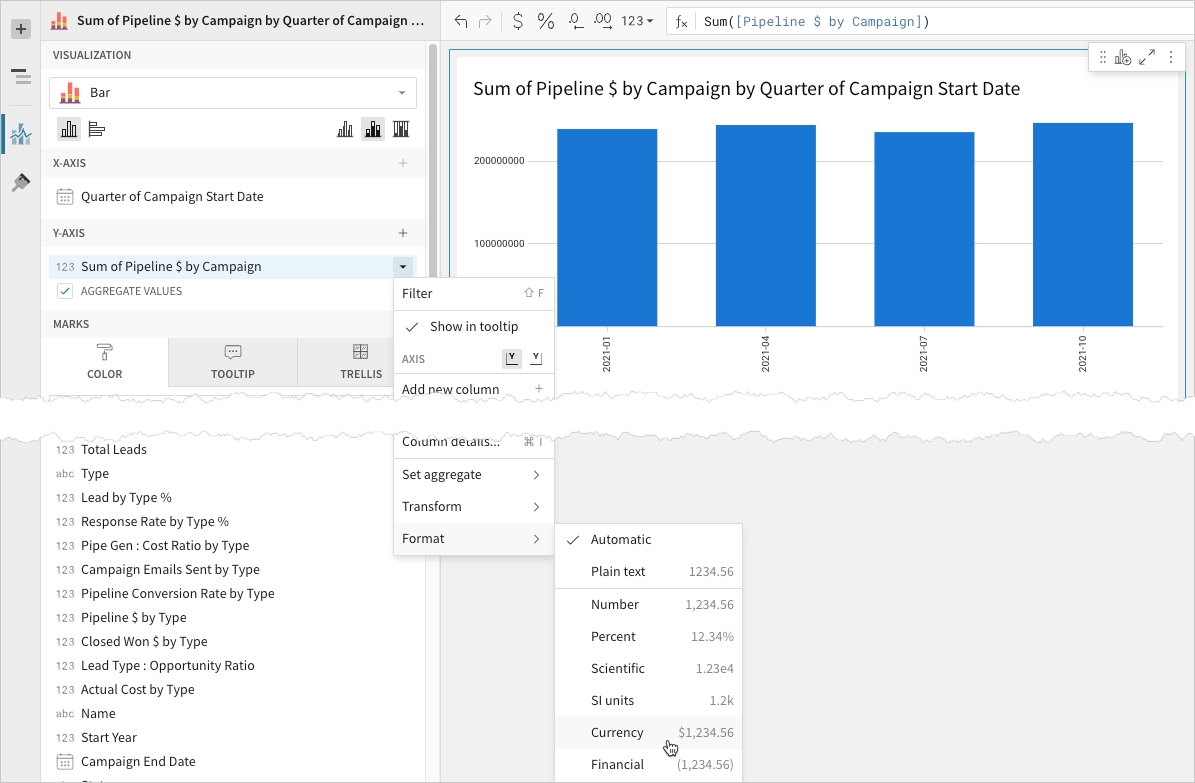Open the Bar visualization type dropdown
The width and height of the screenshot is (1195, 783).
(x=233, y=93)
